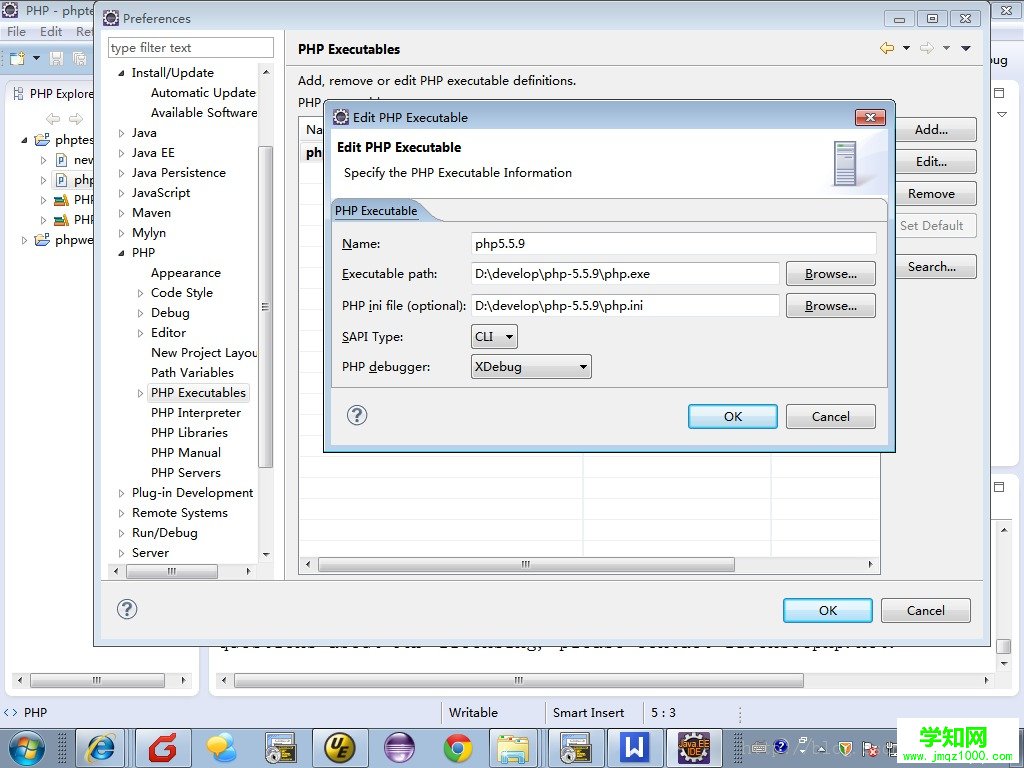Click the server image in Edit PHP Executable header
Screen dimensions: 1024x768
[845, 163]
